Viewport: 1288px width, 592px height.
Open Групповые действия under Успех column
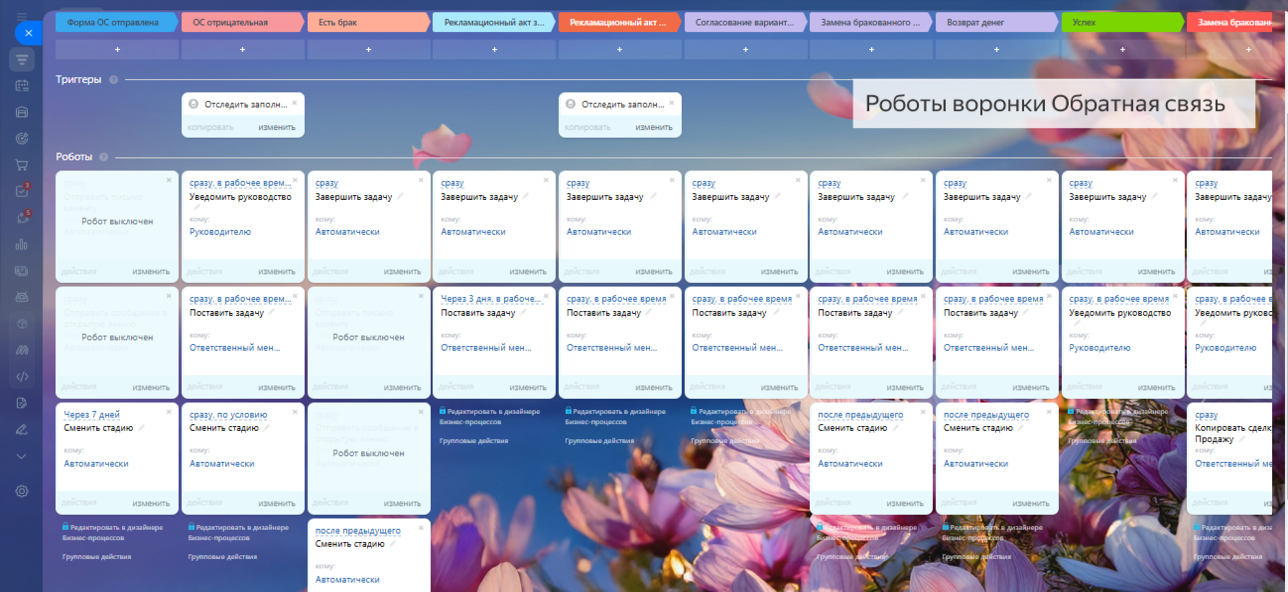(x=1102, y=441)
